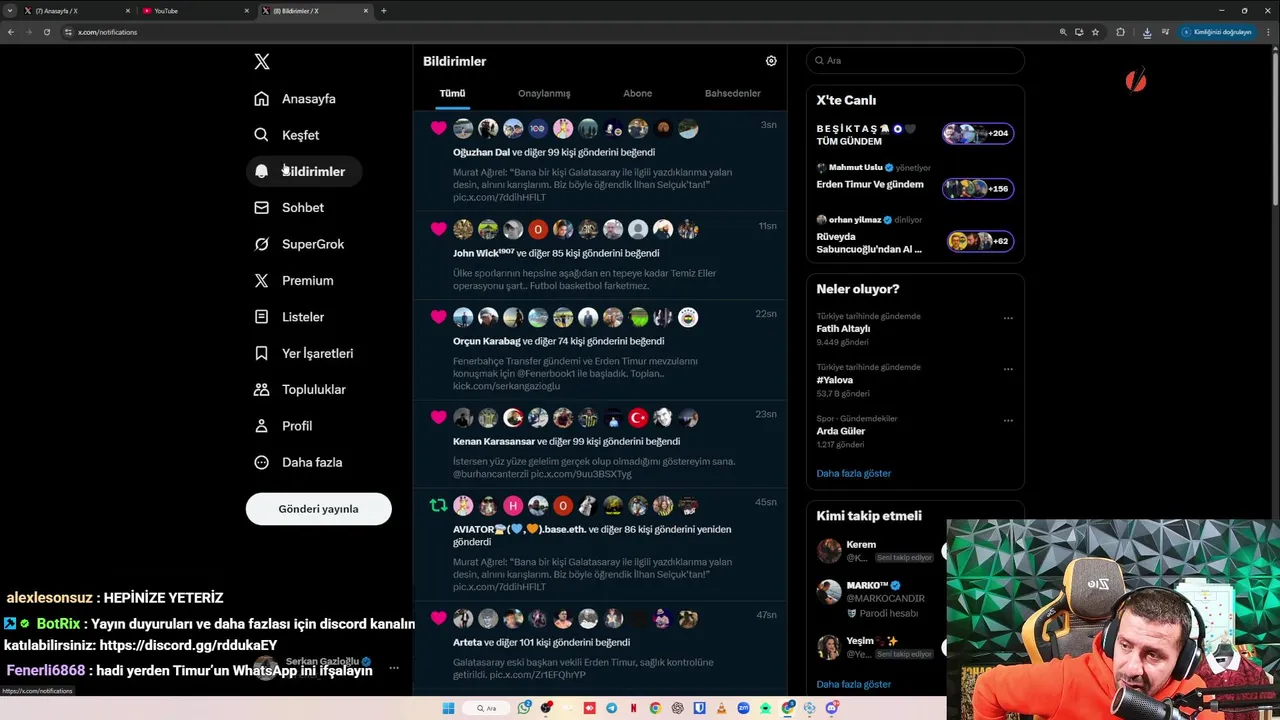
Task: Open Anasayfa from the sidebar
Action: tap(295, 99)
